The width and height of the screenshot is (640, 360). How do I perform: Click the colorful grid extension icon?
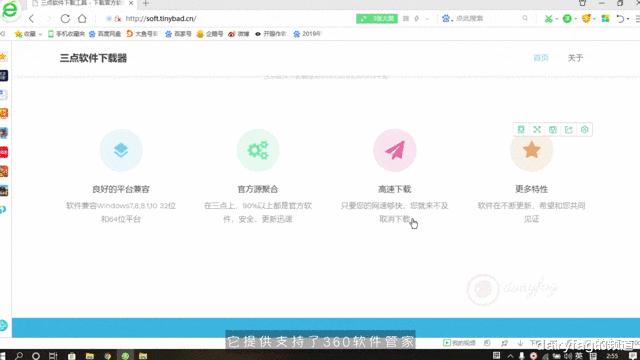605,18
